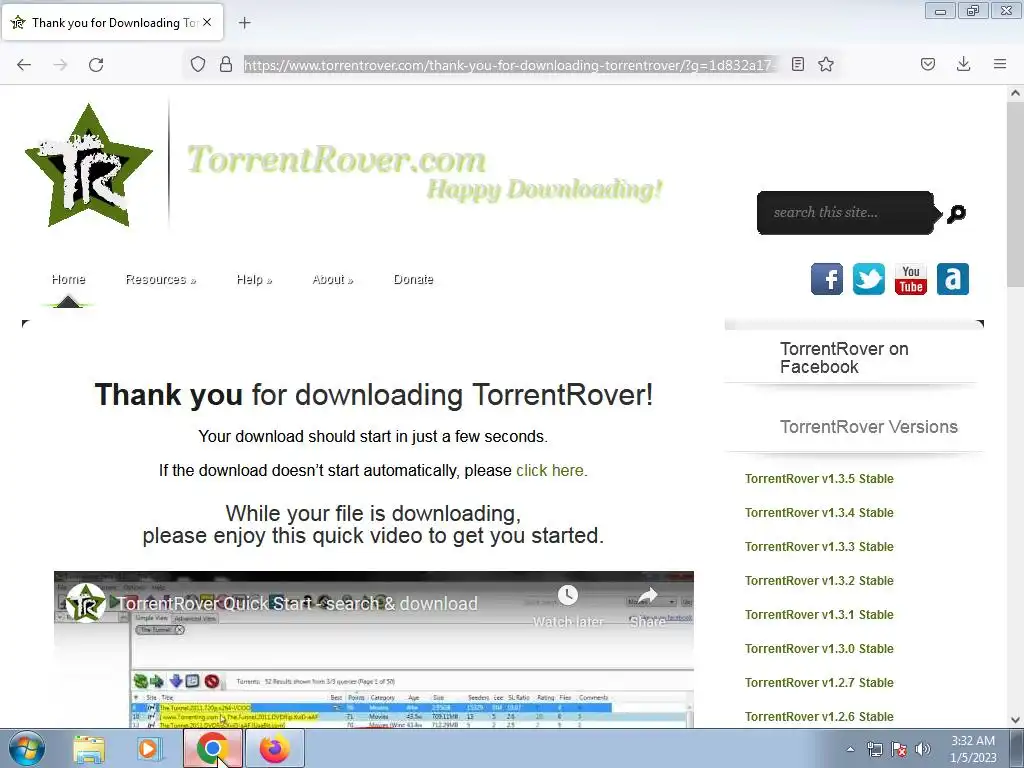Open TorrentRover Twitter icon
This screenshot has height=768, width=1024.
pos(869,280)
